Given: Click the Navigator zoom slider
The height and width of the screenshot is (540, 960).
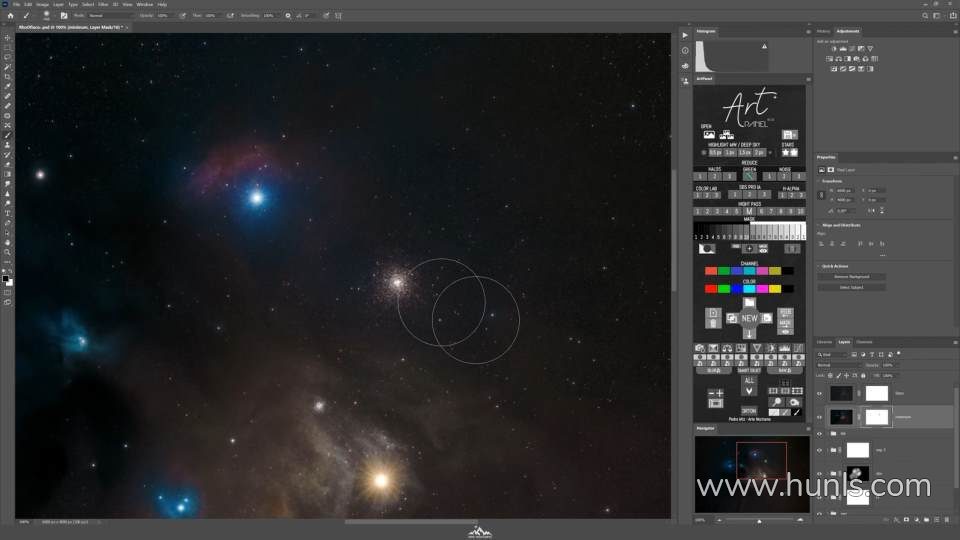Looking at the screenshot, I should click(x=759, y=520).
